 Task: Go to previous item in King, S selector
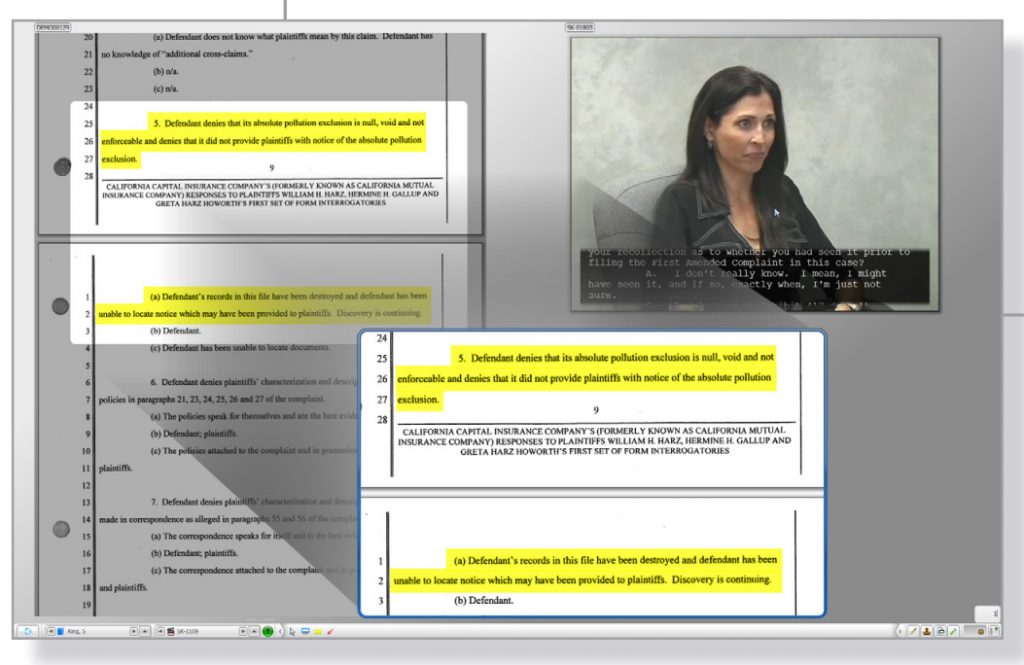click(50, 631)
